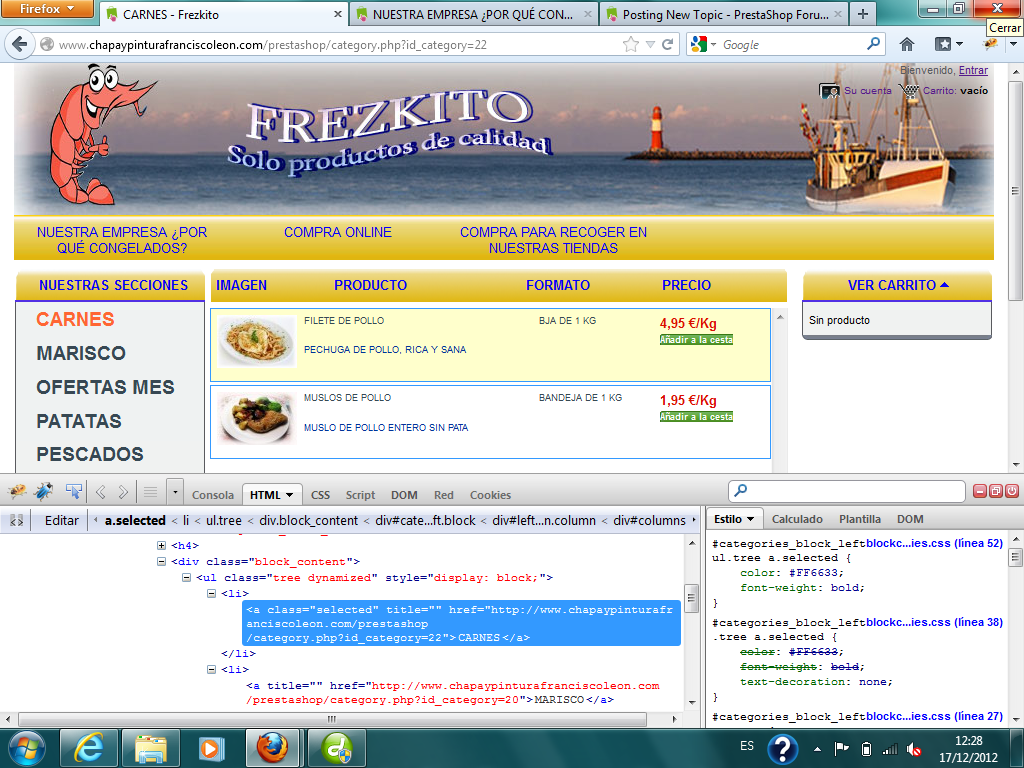Click the help question mark in taskbar
1024x768 pixels.
click(782, 748)
